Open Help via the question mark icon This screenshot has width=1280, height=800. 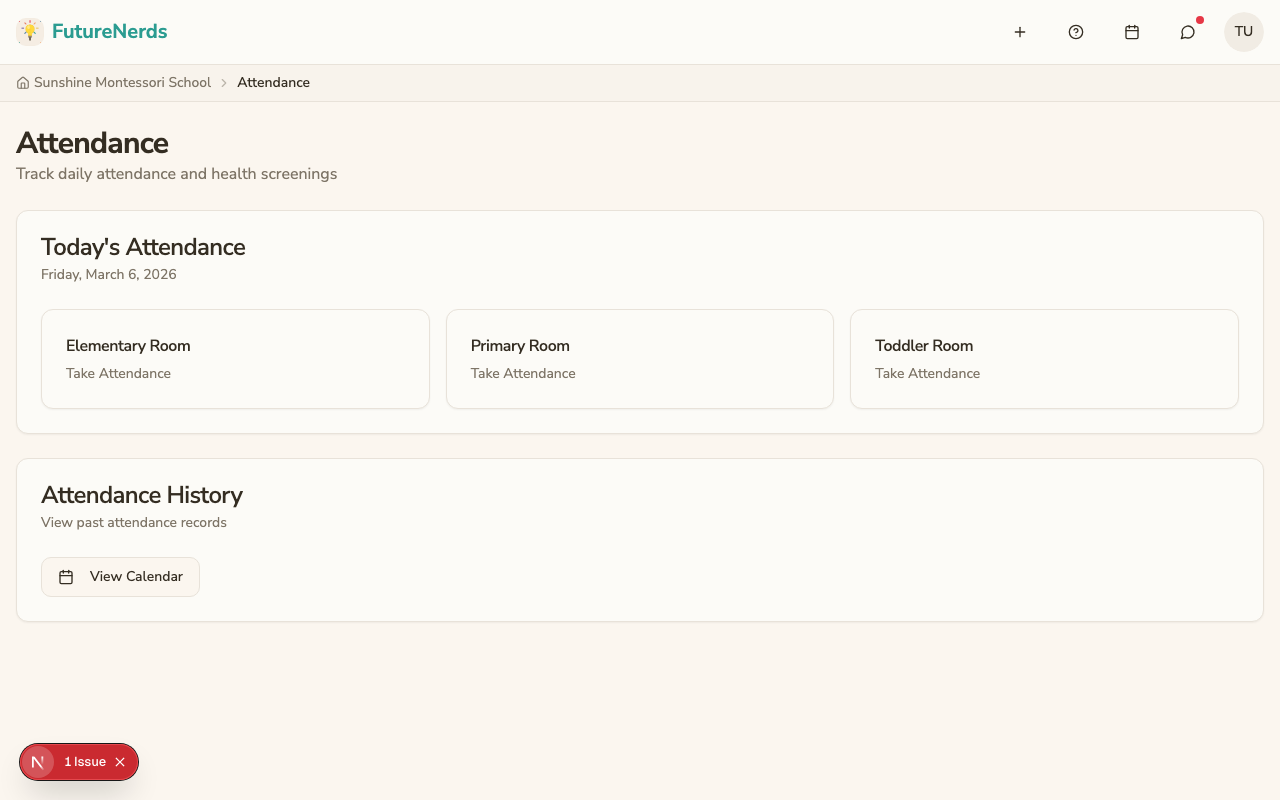tap(1076, 32)
